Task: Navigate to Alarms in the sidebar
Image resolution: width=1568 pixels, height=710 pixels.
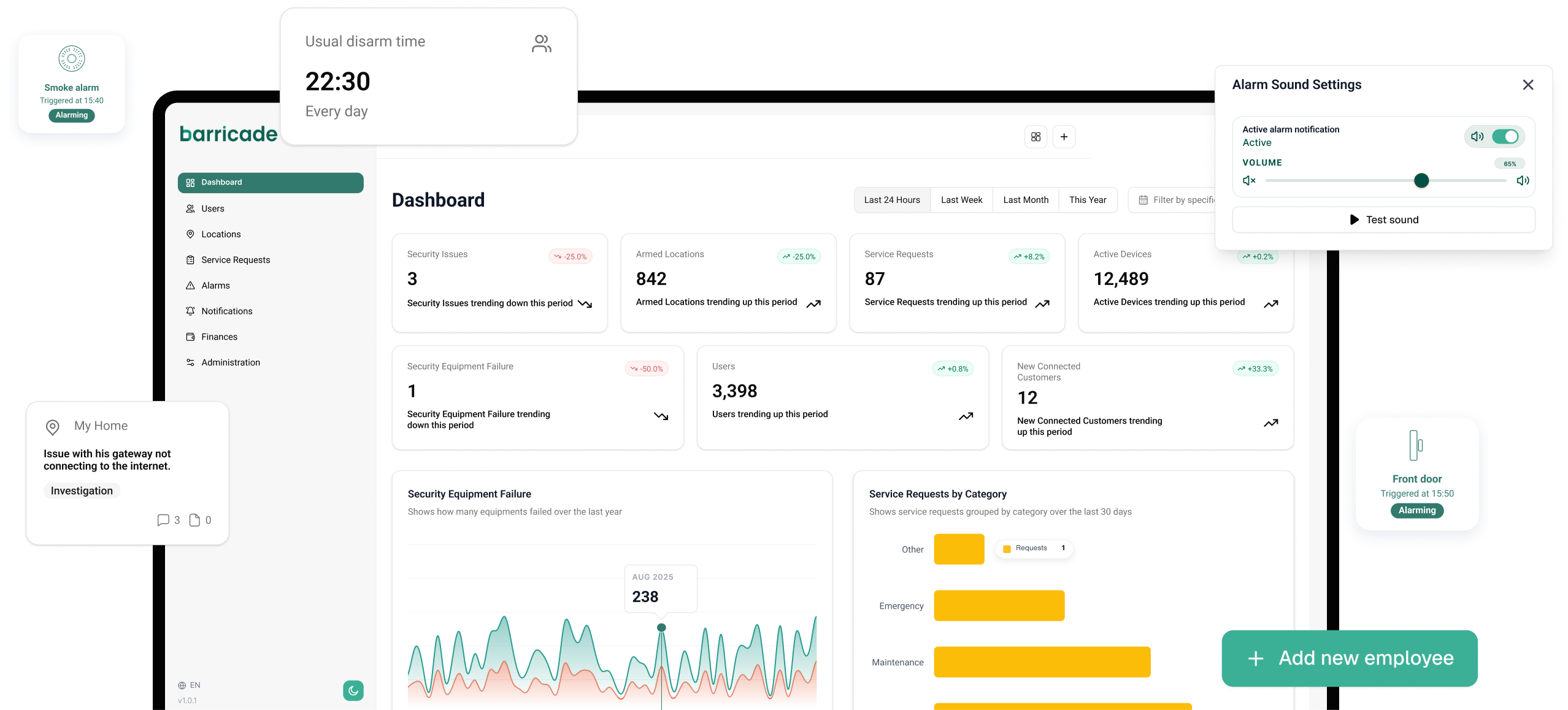Action: (271, 286)
